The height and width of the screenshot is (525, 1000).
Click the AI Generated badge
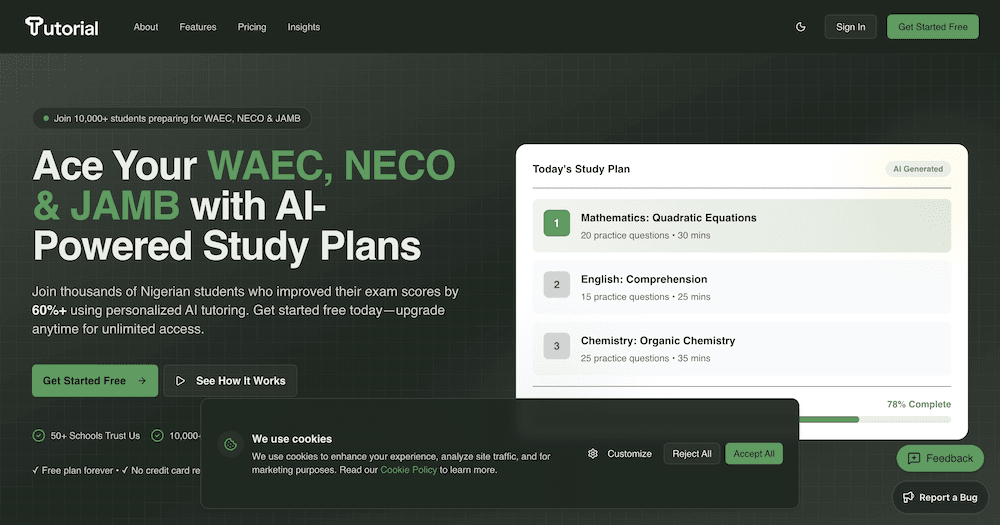click(x=917, y=169)
